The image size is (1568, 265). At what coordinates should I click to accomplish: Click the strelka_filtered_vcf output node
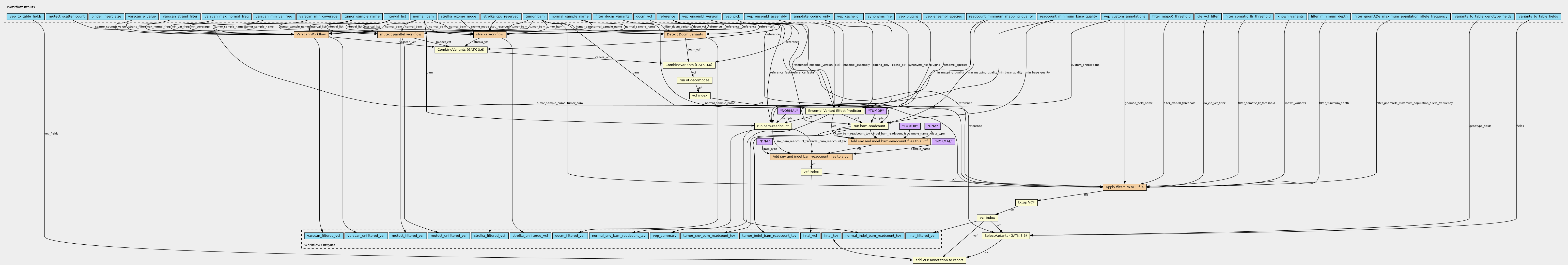coord(489,235)
